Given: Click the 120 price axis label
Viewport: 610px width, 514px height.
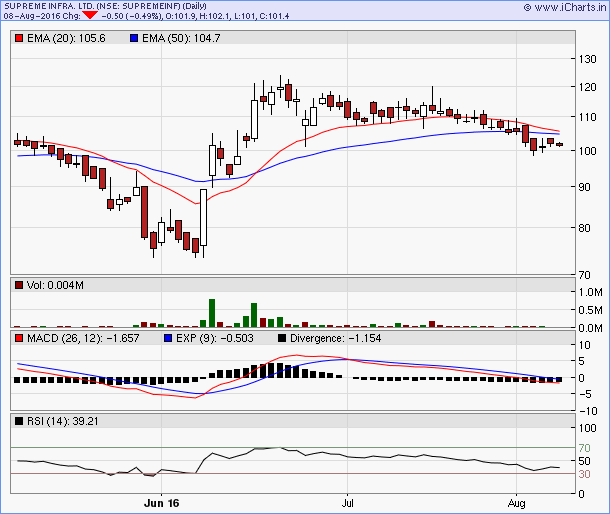Looking at the screenshot, I should coord(587,87).
